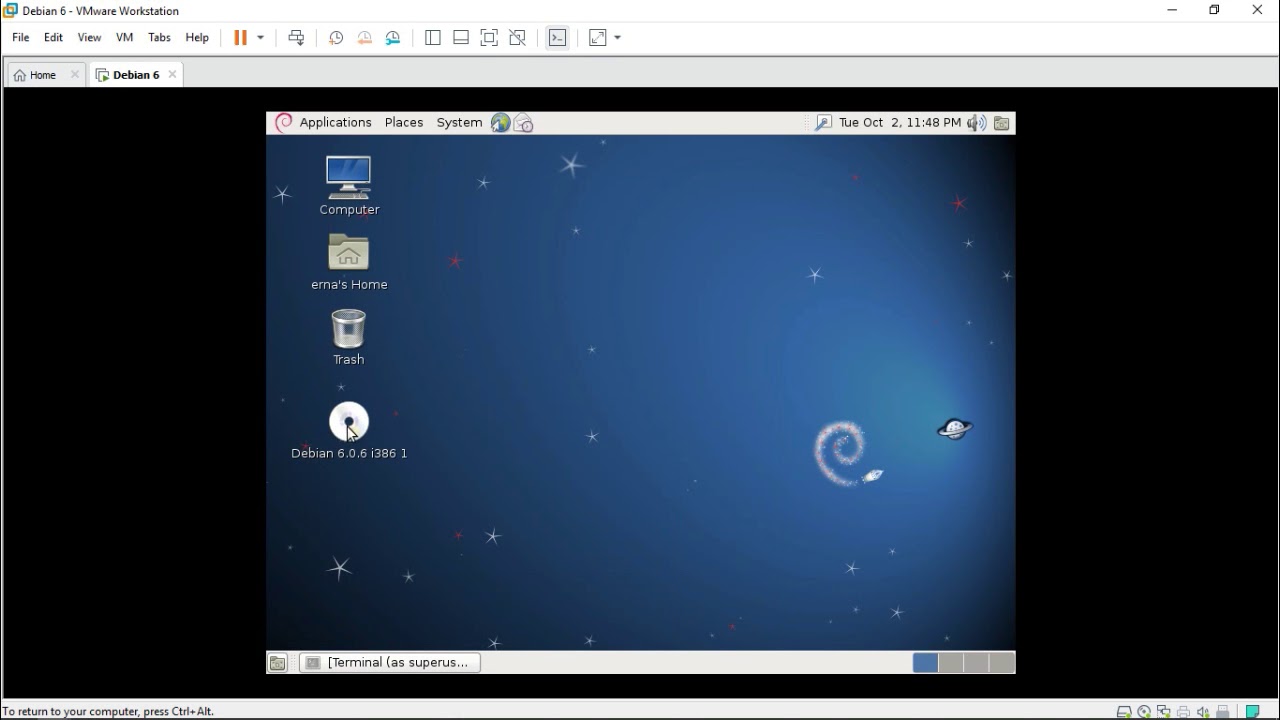Image resolution: width=1280 pixels, height=720 pixels.
Task: Send Ctrl+Alt+Del to the virtual machine
Action: 296,38
